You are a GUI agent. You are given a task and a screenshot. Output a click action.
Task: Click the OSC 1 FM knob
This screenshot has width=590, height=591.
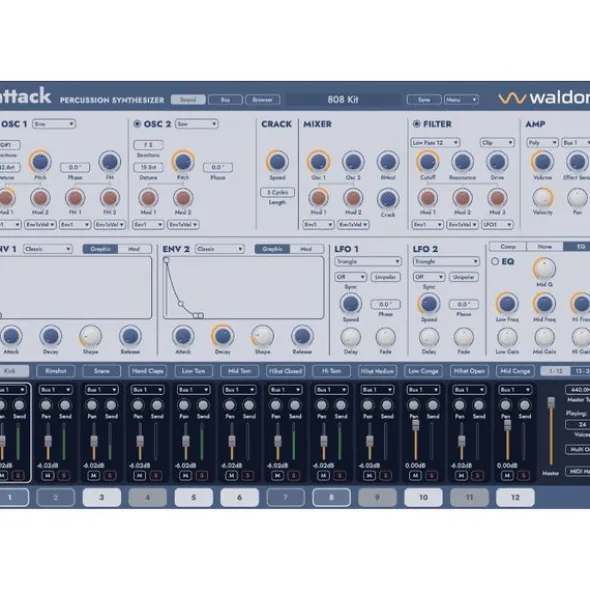(x=110, y=161)
